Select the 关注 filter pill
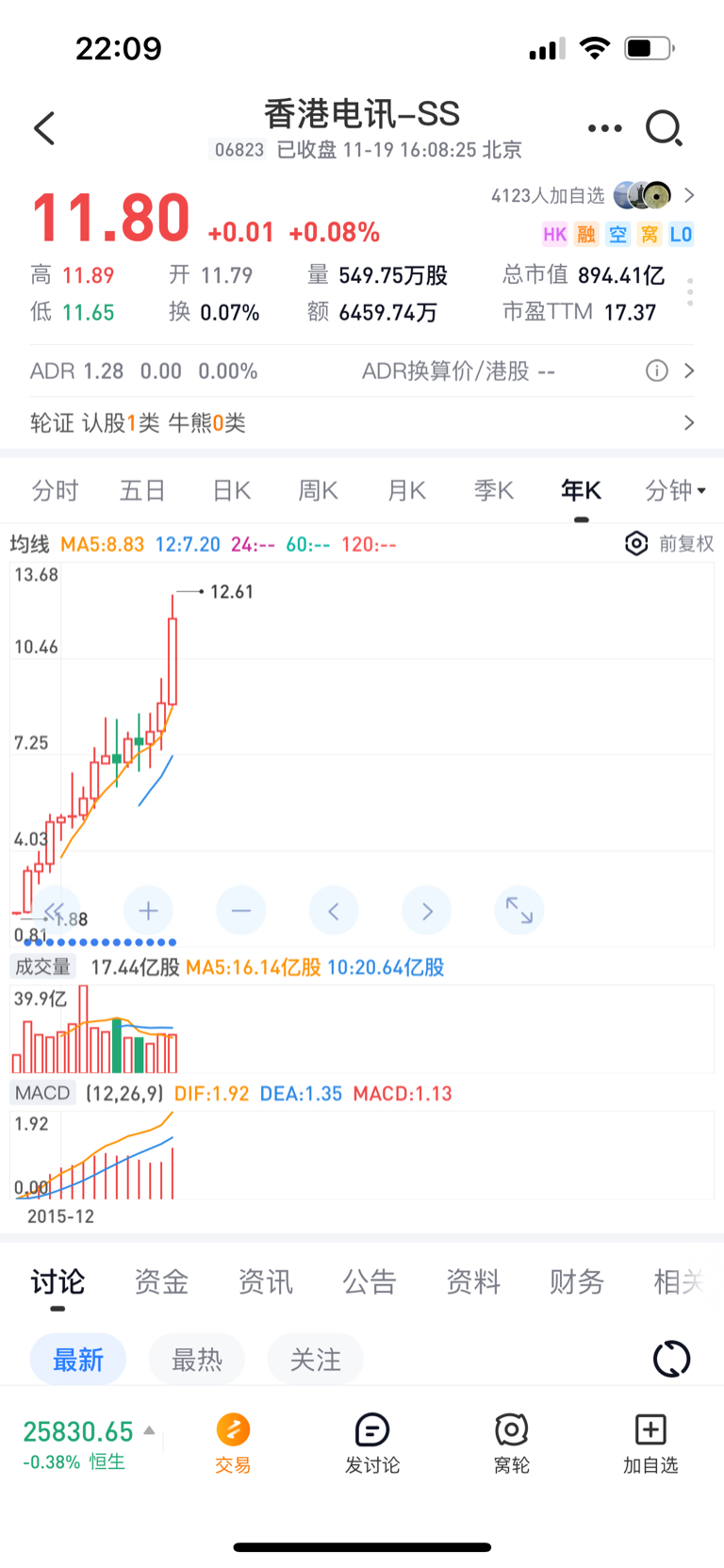Viewport: 724px width, 1568px height. pyautogui.click(x=316, y=1360)
